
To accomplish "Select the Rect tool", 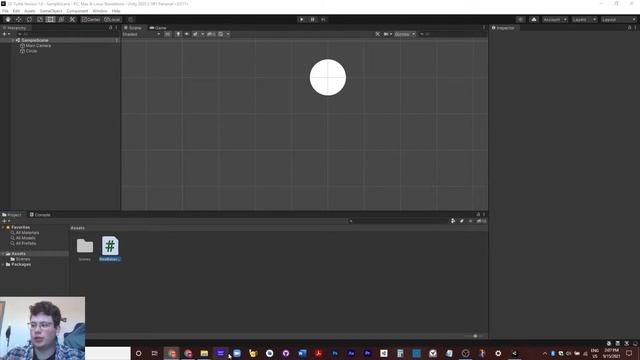I will coord(51,20).
